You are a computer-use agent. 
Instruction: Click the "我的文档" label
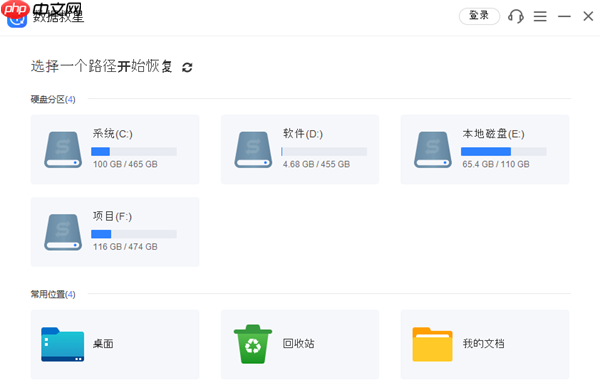[484, 344]
